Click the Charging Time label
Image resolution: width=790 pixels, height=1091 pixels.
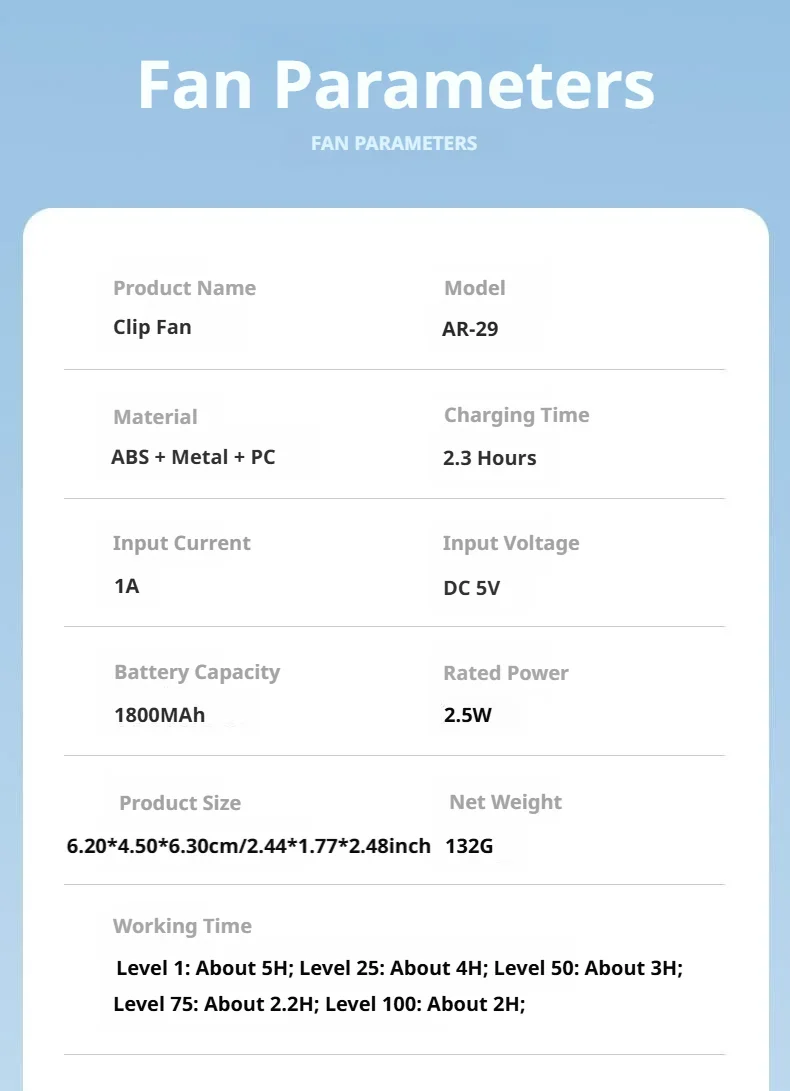[516, 415]
